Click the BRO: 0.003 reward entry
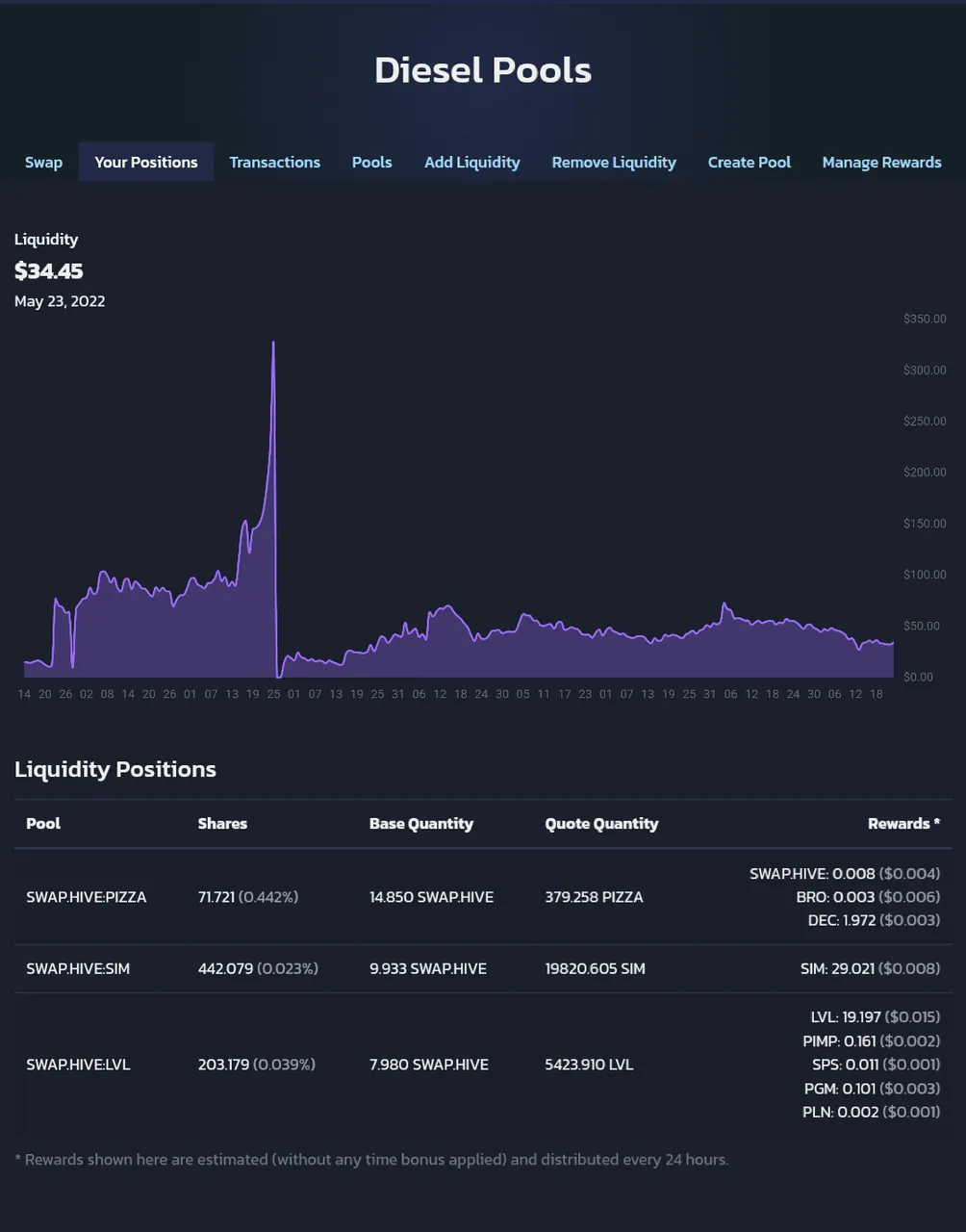The width and height of the screenshot is (966, 1232). [868, 897]
